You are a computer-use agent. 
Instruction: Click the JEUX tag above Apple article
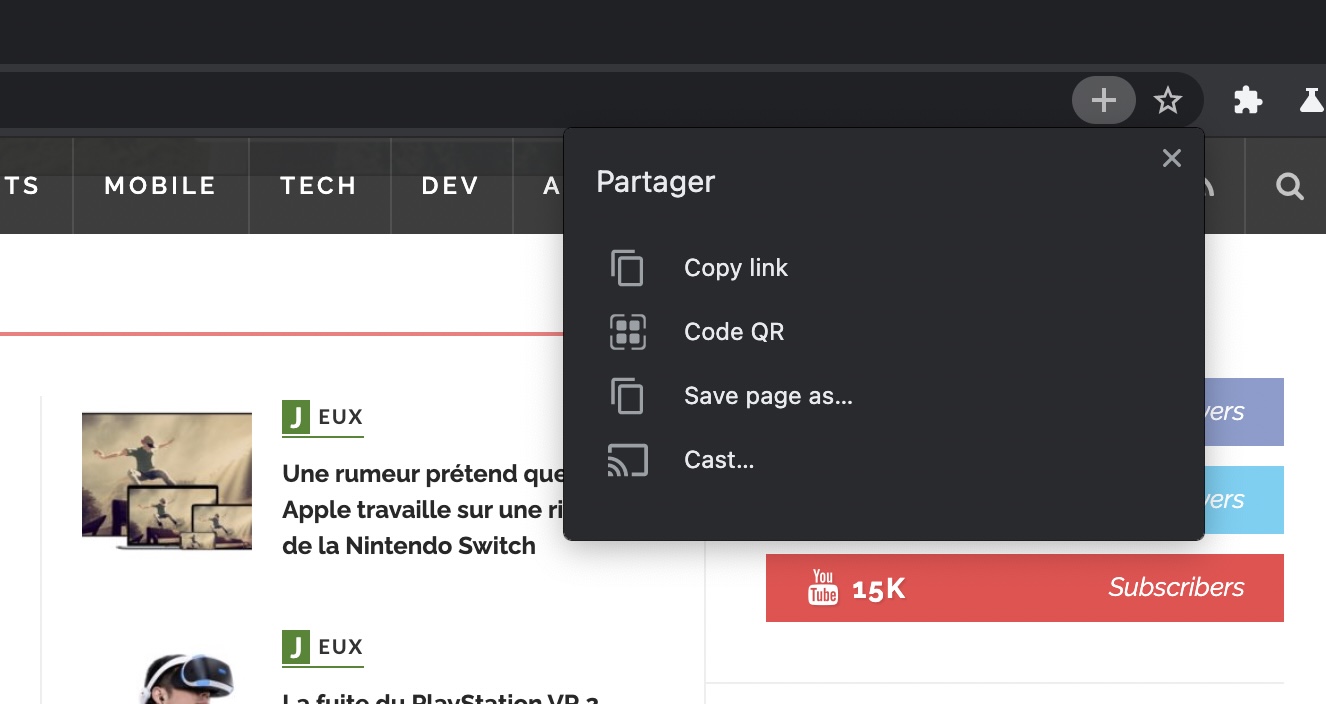coord(322,417)
